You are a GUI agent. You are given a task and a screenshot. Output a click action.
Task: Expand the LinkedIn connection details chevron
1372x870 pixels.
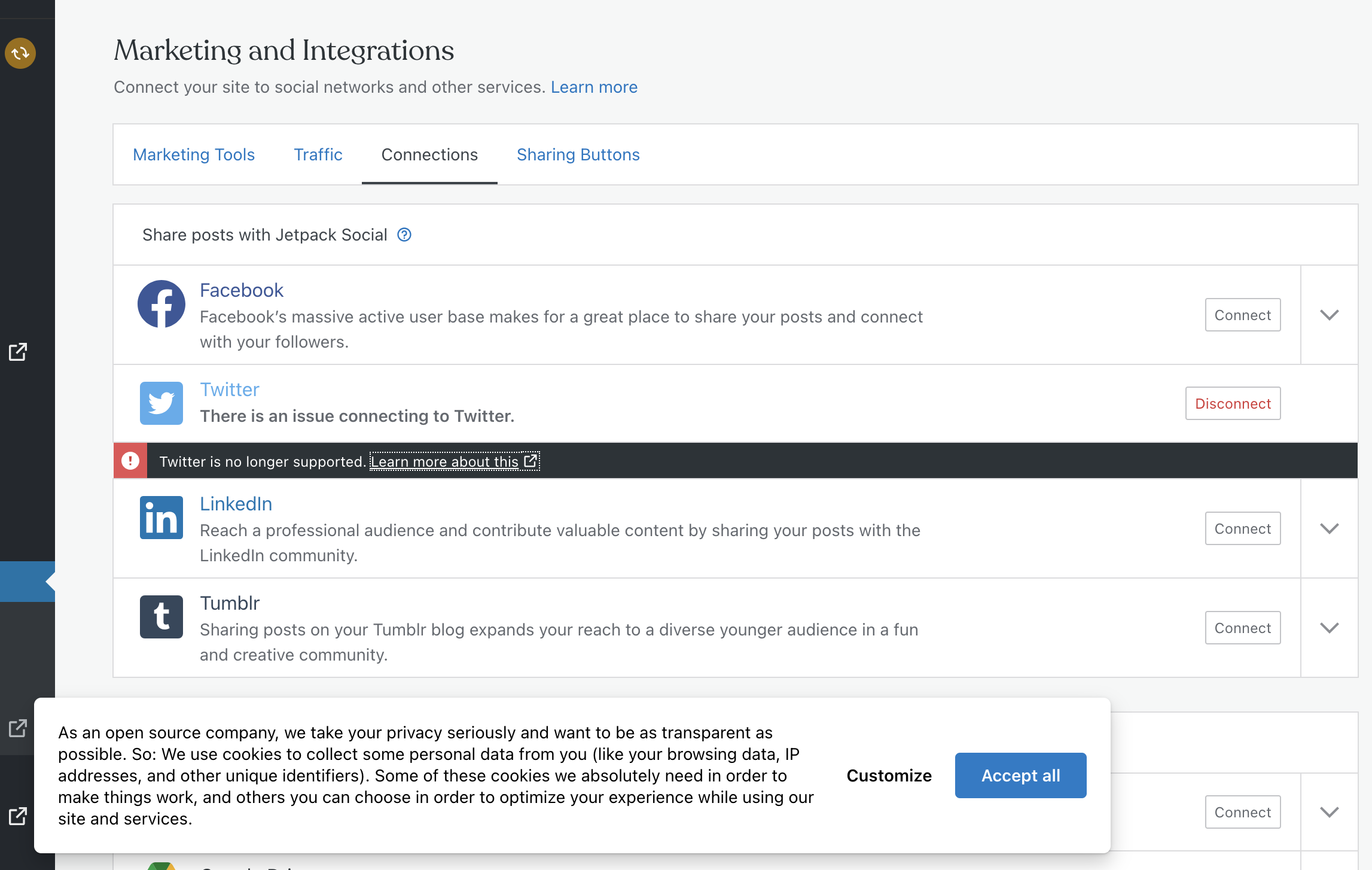coord(1329,528)
